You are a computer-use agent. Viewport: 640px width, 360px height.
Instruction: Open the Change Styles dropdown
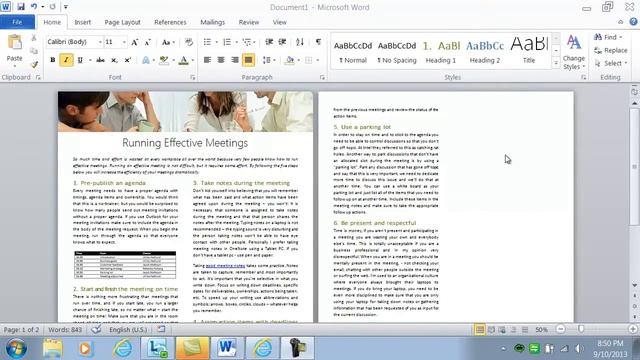coord(574,52)
